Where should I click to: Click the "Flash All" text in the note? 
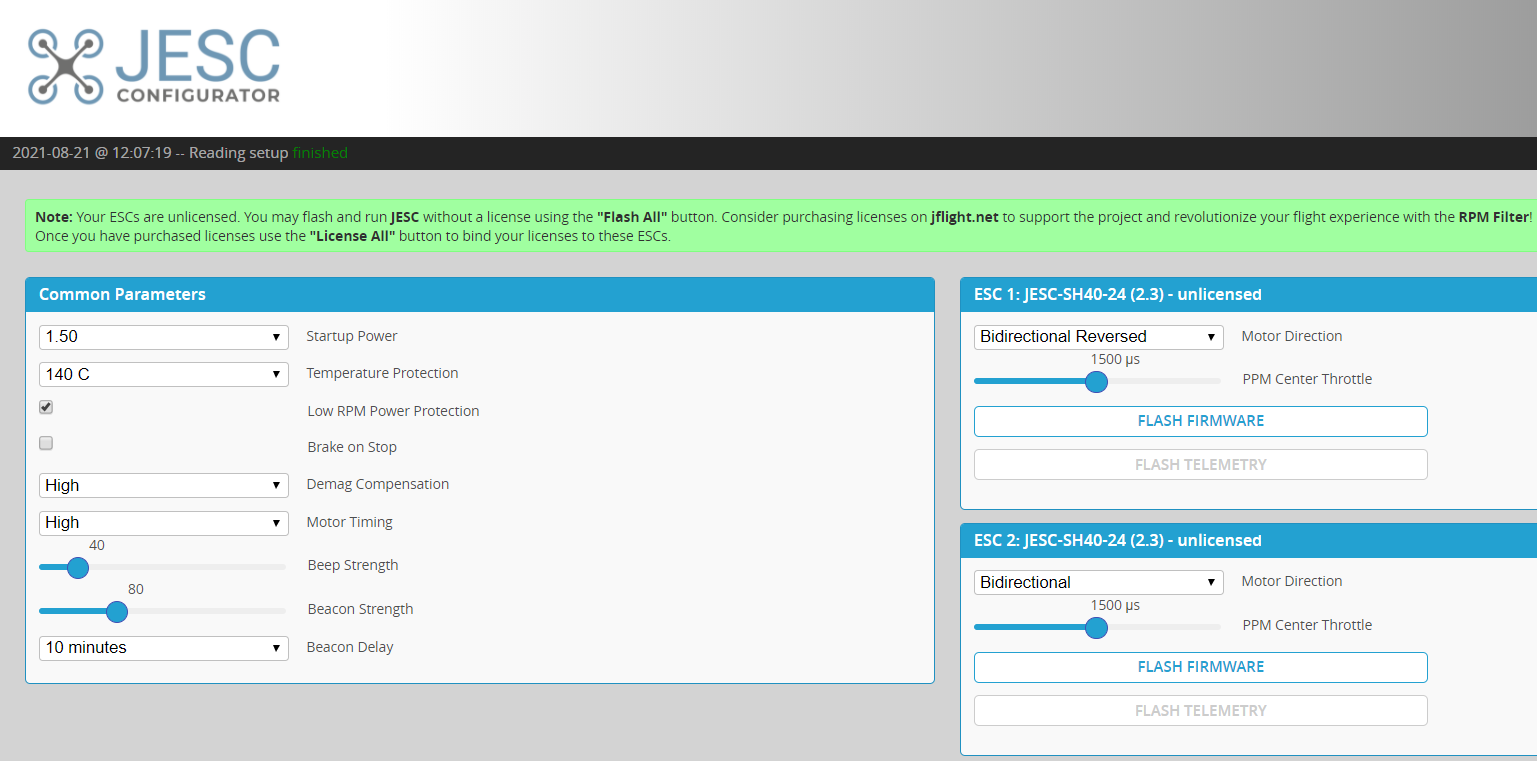tap(634, 217)
